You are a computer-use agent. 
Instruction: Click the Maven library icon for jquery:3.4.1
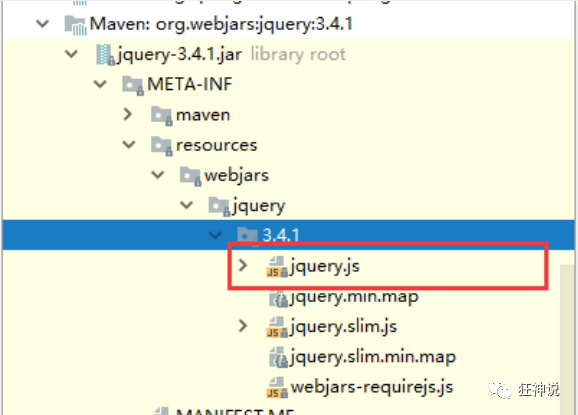[x=76, y=25]
